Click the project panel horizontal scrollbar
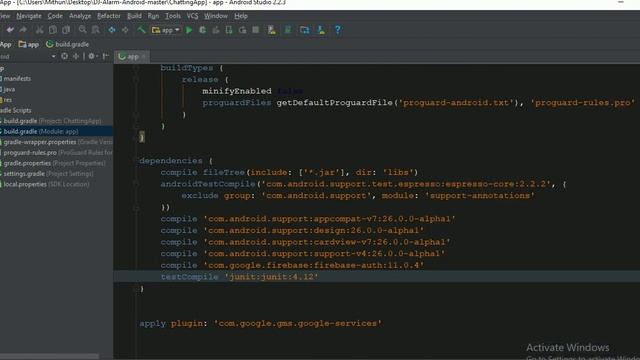Image resolution: width=640 pixels, height=360 pixels. [49, 357]
